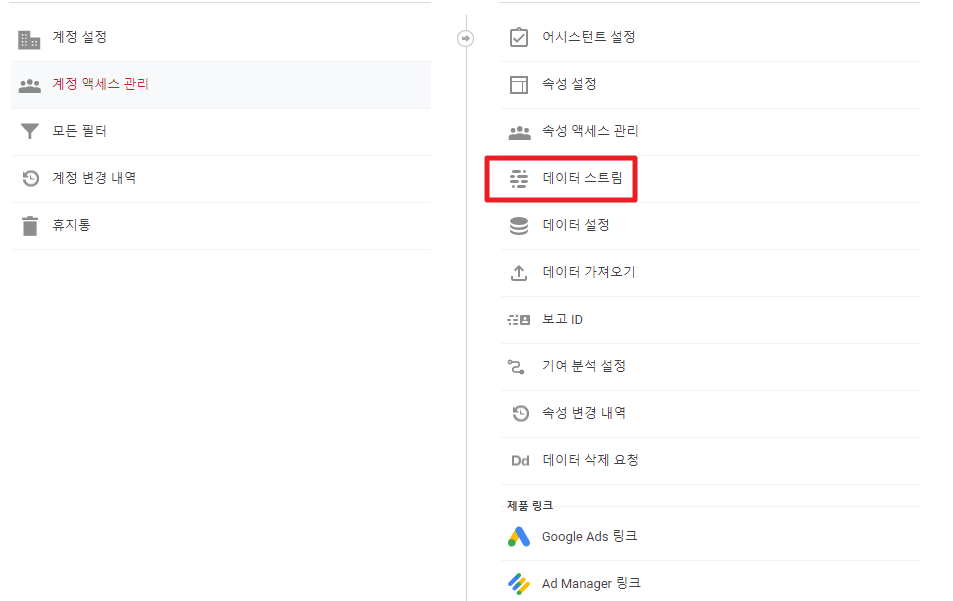Click the Google Ads colored triangle icon

coord(519,535)
